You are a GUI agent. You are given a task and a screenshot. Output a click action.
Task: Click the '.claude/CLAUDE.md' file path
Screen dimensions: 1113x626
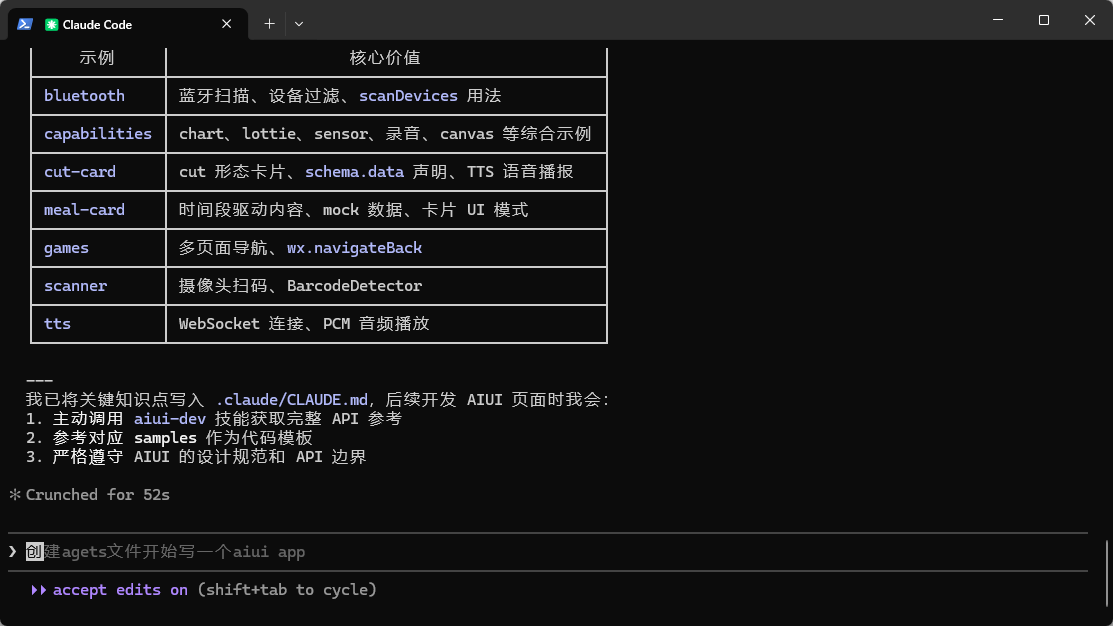click(292, 400)
